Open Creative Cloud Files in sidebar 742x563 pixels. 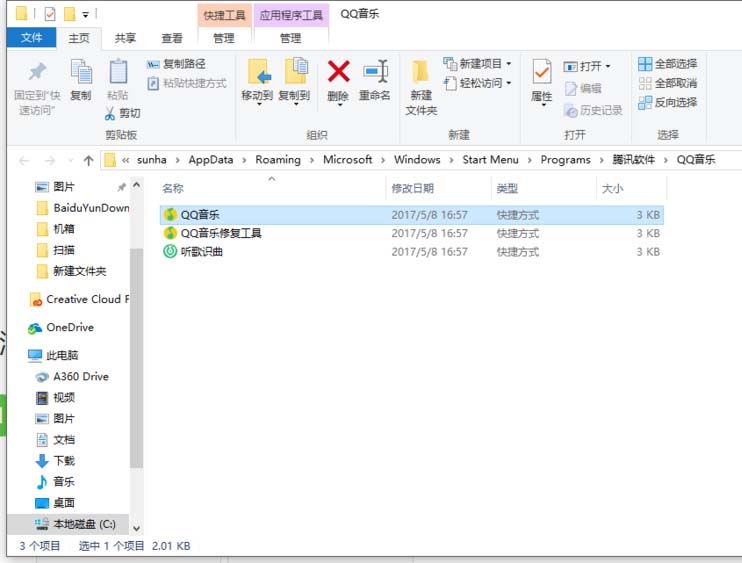pos(80,299)
